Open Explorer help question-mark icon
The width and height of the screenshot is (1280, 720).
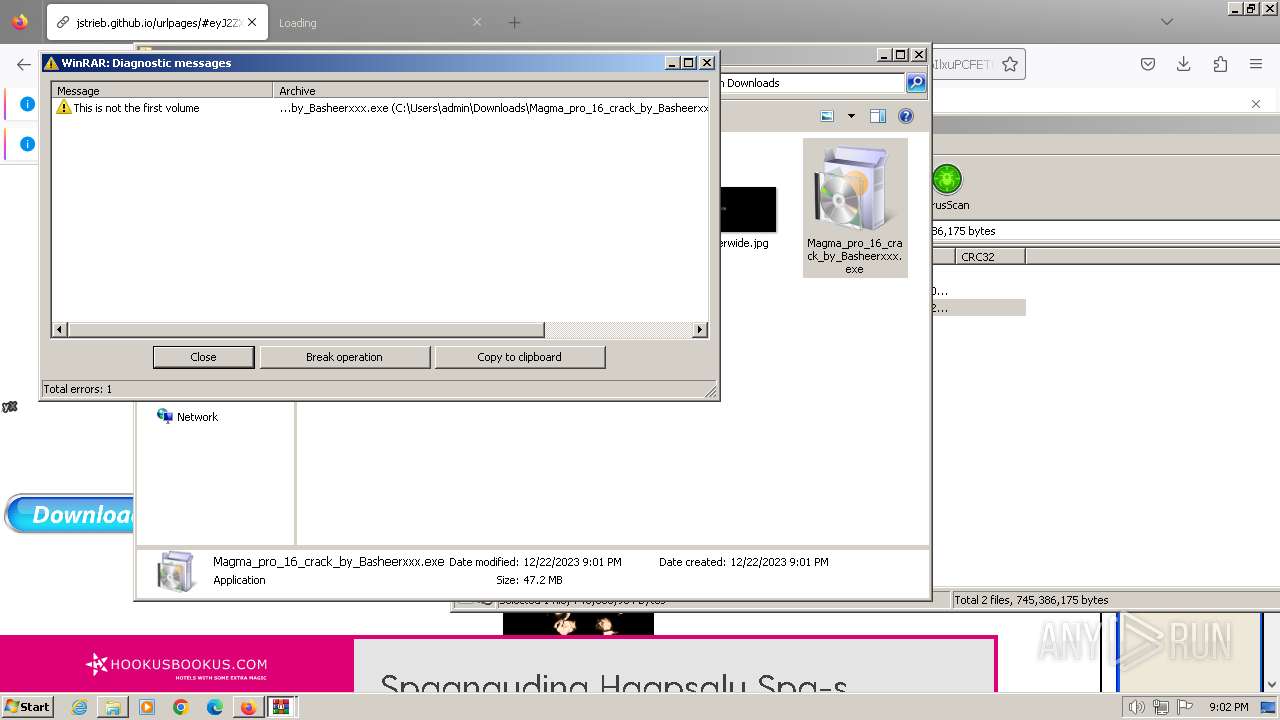pos(906,116)
